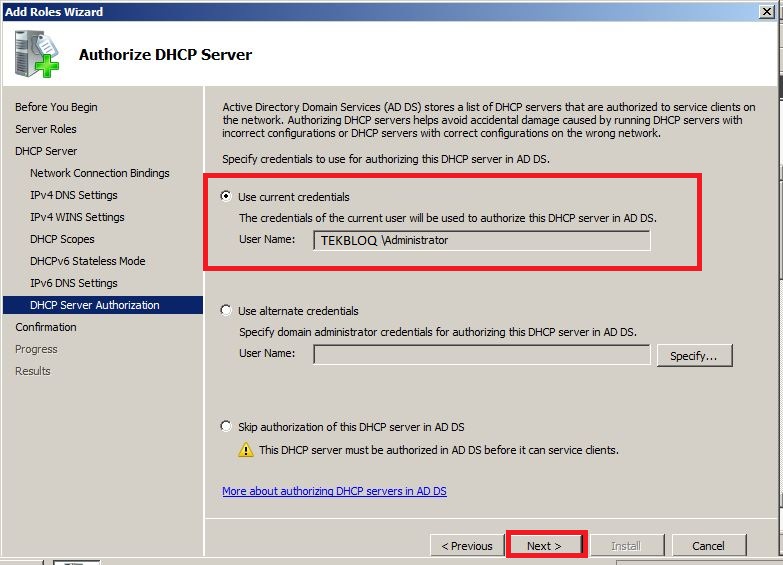Select Use alternate credentials option
The width and height of the screenshot is (783, 565).
coord(226,310)
